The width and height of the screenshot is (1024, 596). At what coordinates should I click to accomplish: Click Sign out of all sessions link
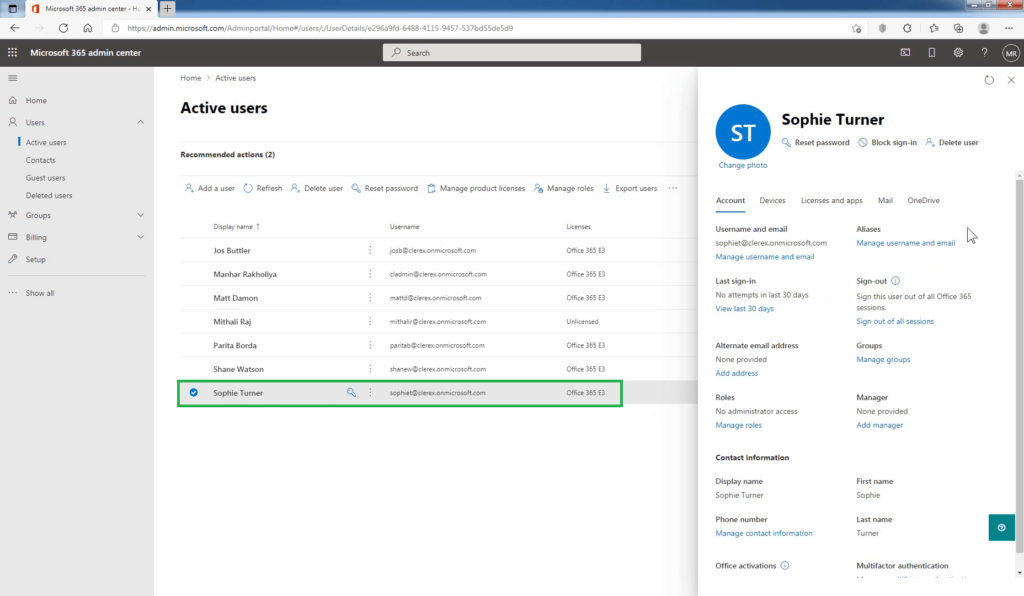click(895, 321)
